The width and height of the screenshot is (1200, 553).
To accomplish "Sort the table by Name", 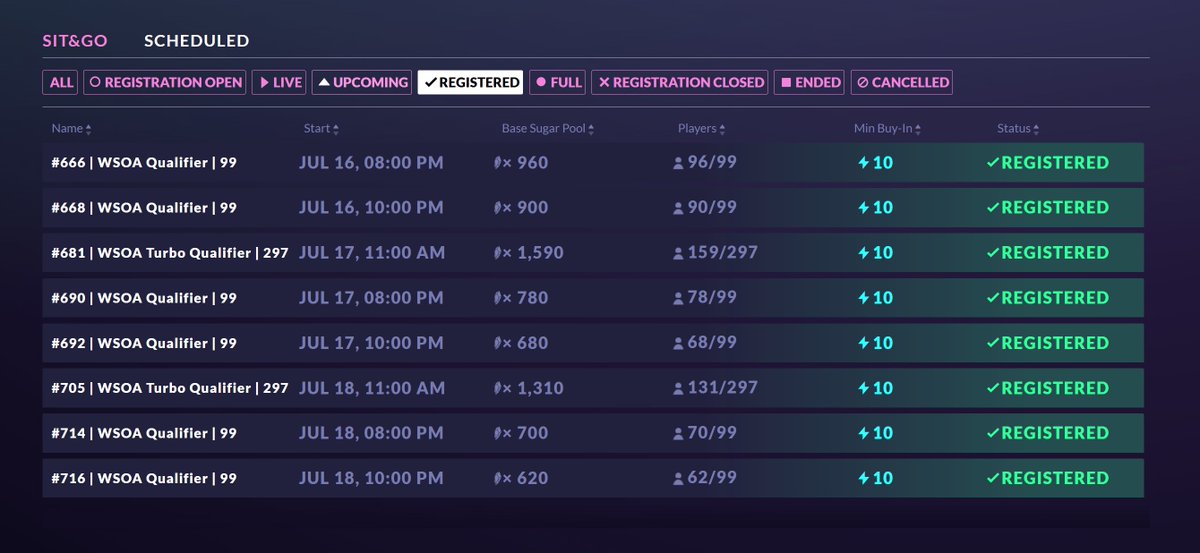I will point(71,128).
